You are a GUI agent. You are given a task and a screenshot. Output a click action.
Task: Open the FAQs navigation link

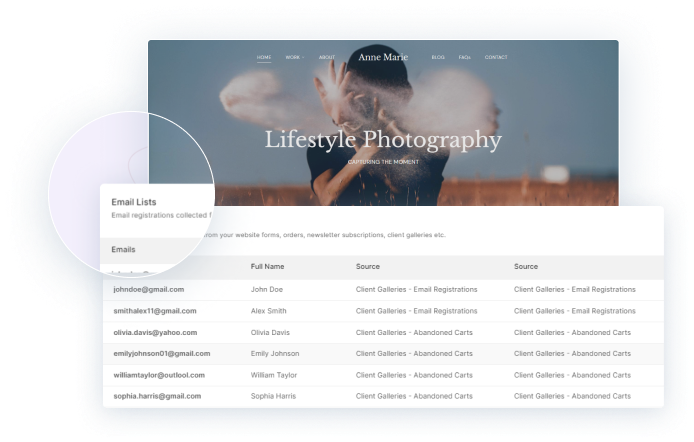coord(465,57)
